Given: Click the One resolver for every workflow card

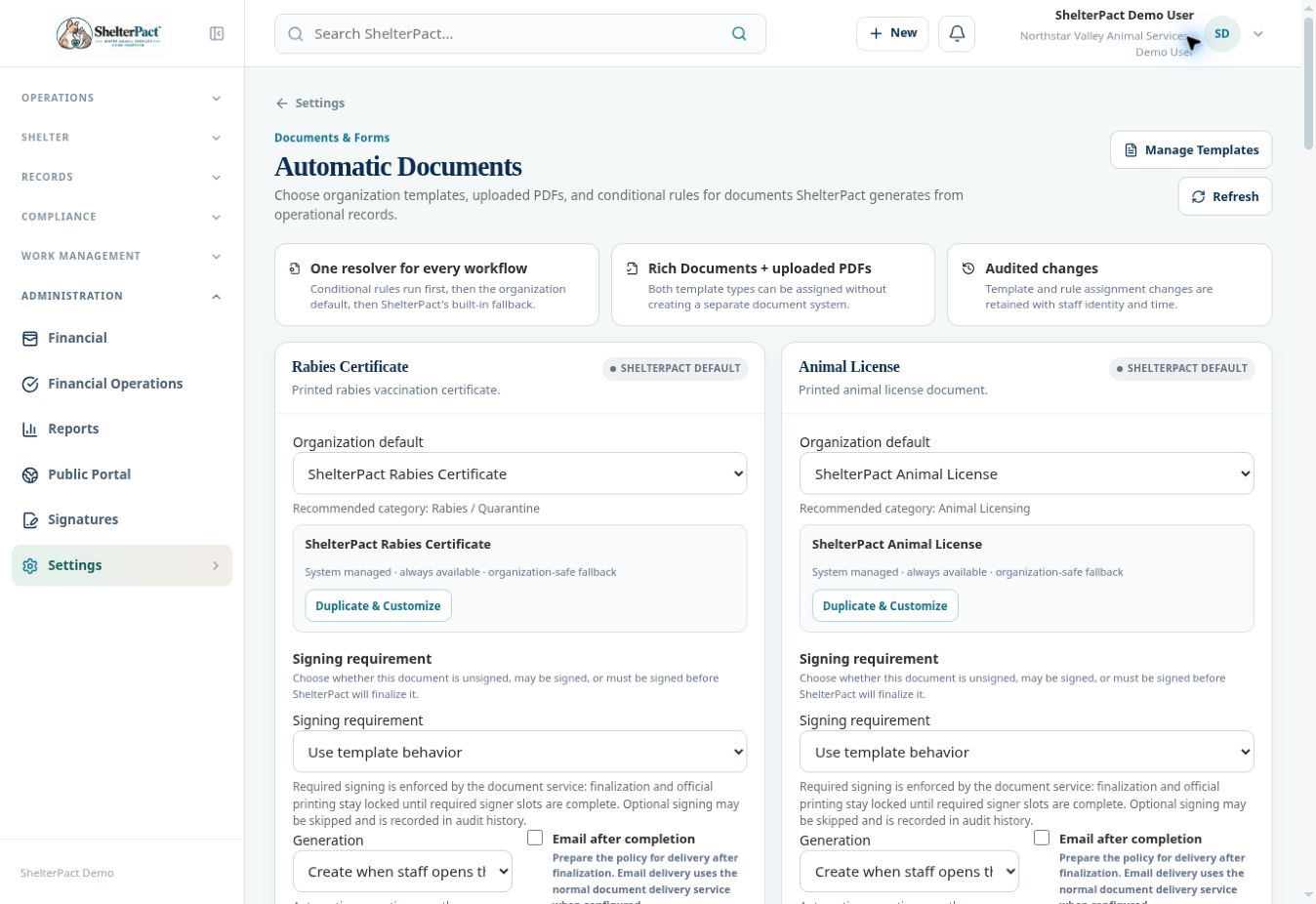Looking at the screenshot, I should [436, 284].
